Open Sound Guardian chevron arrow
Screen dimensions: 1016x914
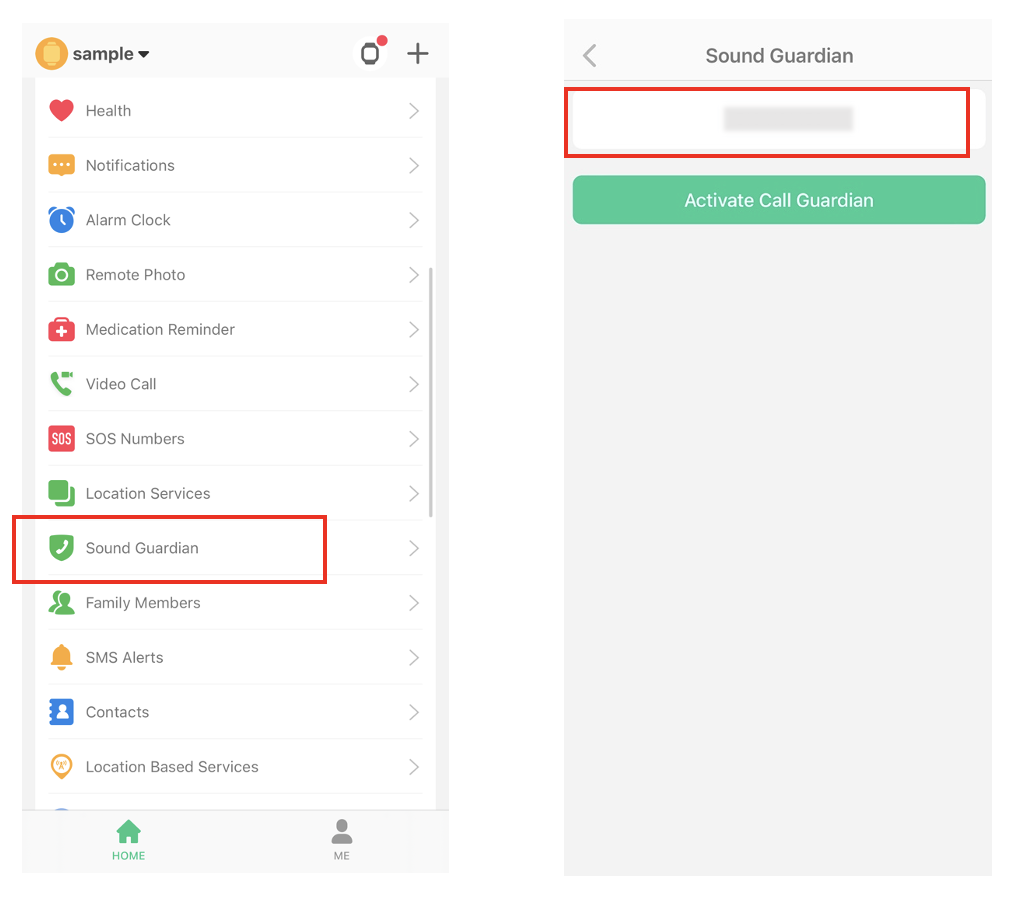point(414,548)
